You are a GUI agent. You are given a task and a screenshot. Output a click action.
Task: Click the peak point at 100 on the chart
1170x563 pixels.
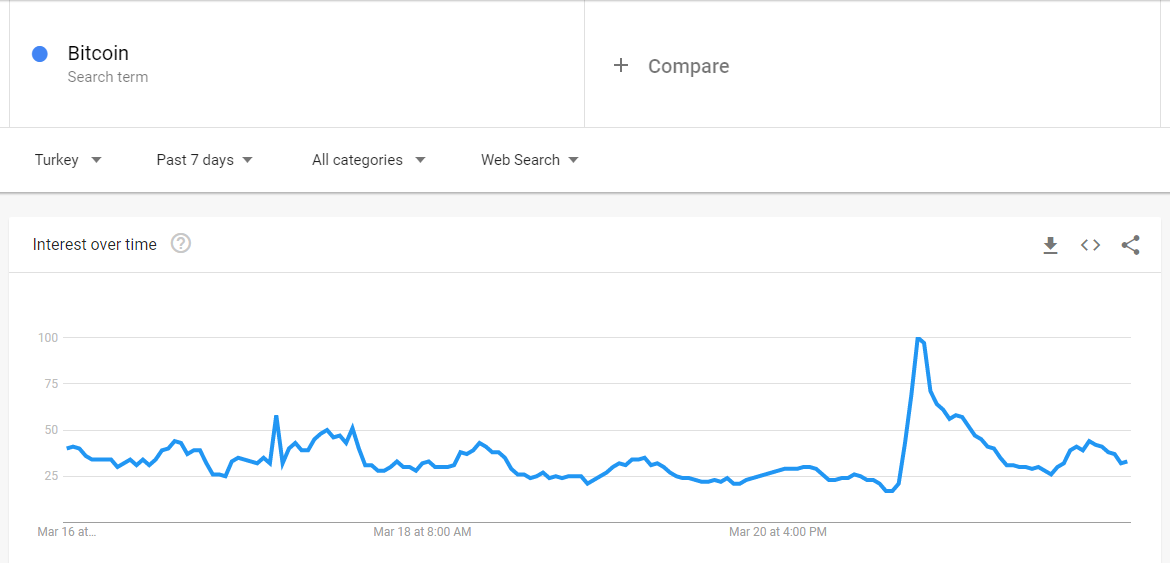(918, 339)
